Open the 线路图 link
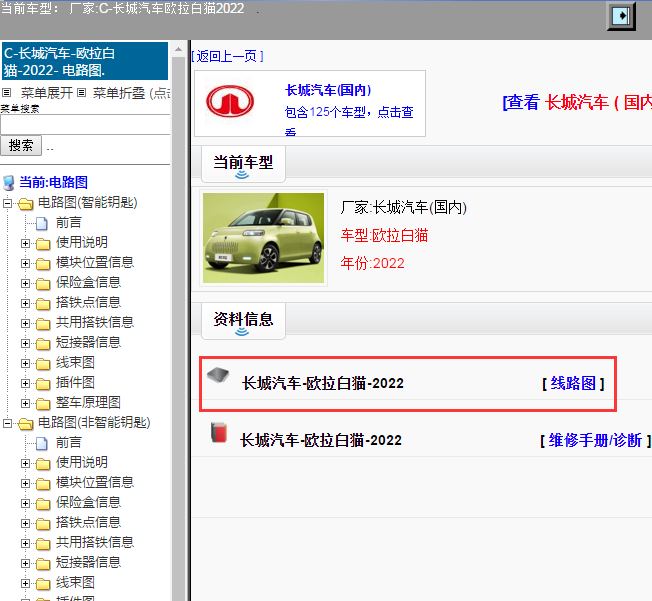The image size is (652, 601). [x=573, y=383]
